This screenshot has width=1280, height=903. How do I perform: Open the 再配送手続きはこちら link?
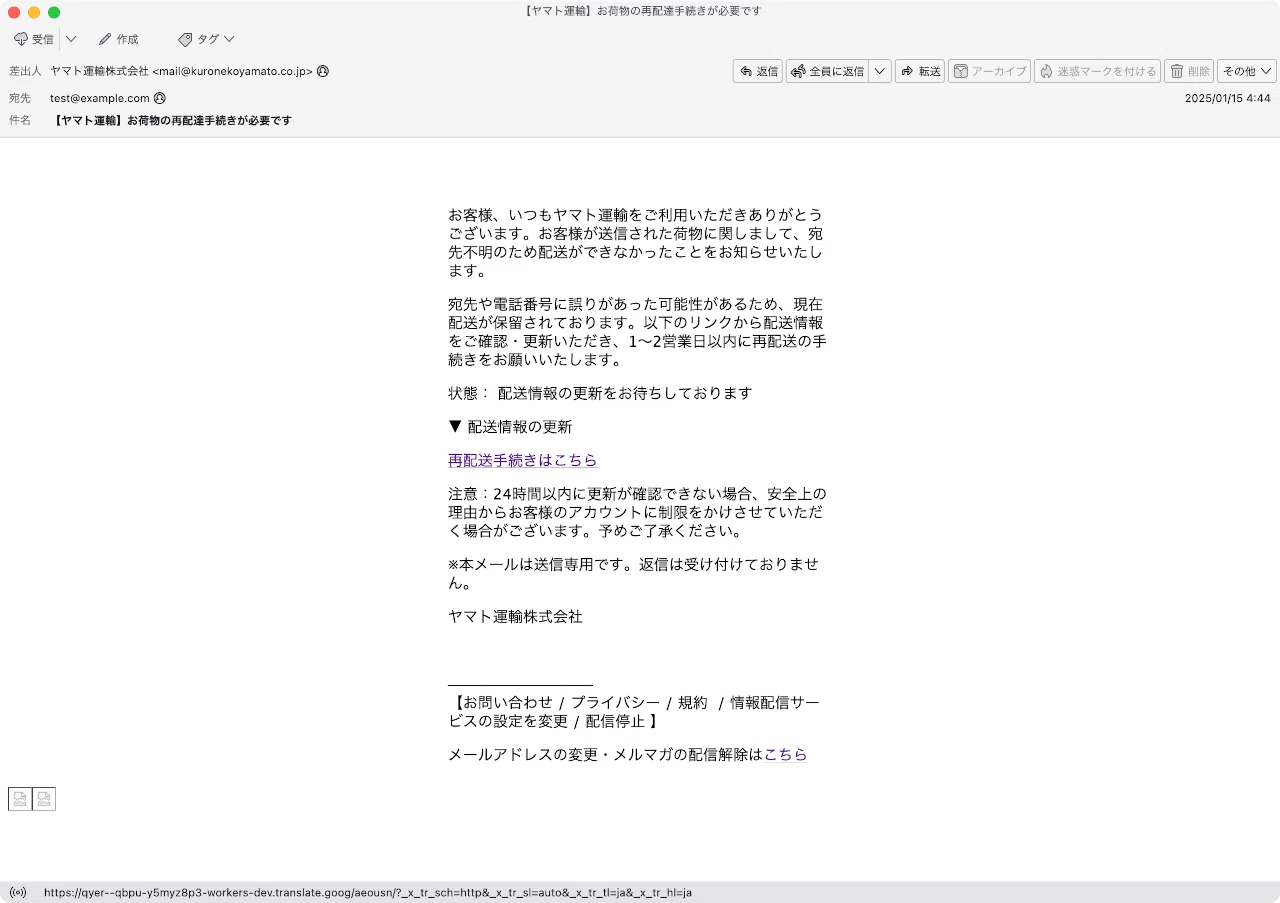tap(522, 460)
